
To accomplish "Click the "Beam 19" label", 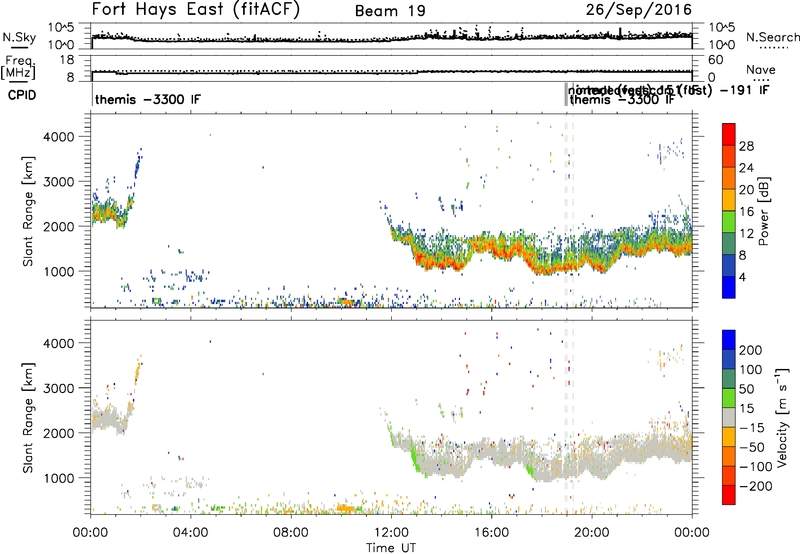I will [390, 11].
